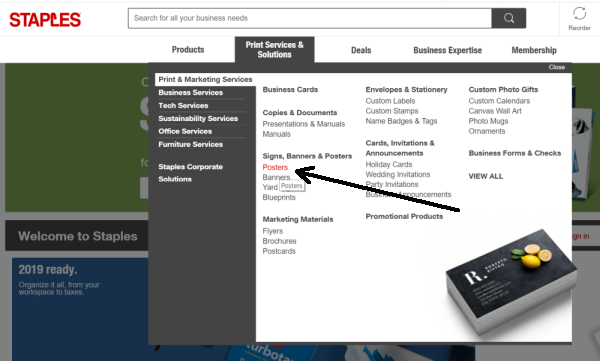Open Custom Calendars under Custom Photo Gifts
The width and height of the screenshot is (600, 361).
[499, 101]
